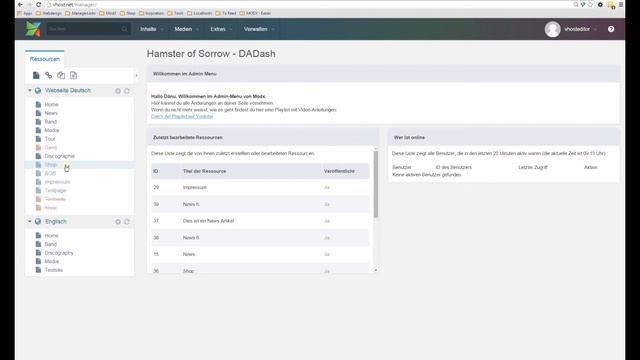Reload the page in browser

pos(38,4)
